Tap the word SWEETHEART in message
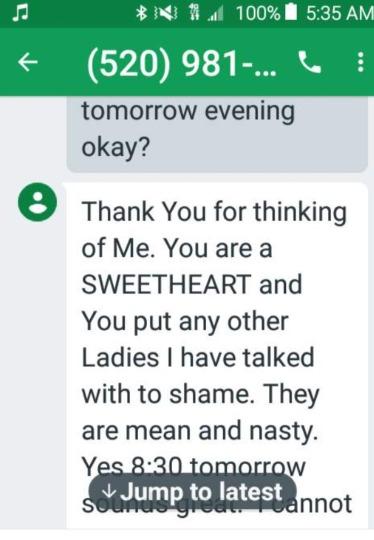This screenshot has height=540, width=374. click(166, 284)
